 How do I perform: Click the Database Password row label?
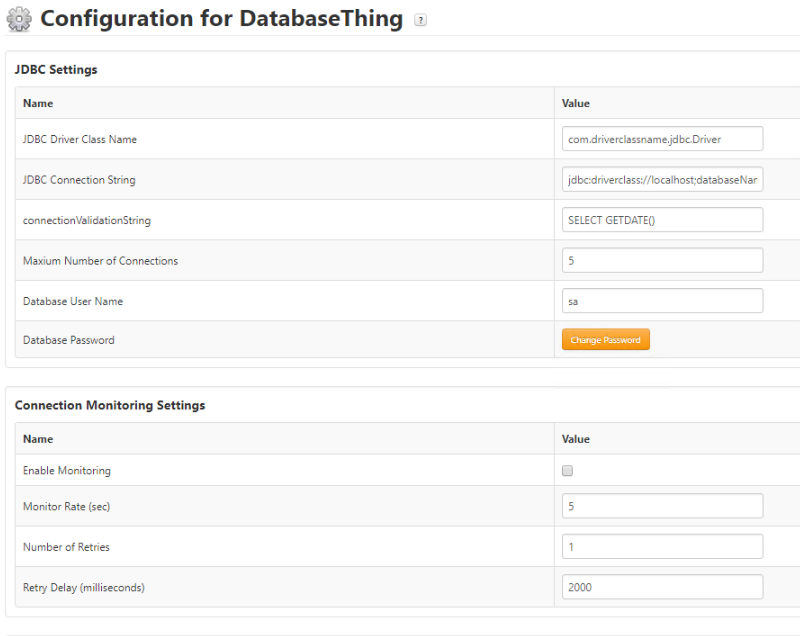pos(69,340)
